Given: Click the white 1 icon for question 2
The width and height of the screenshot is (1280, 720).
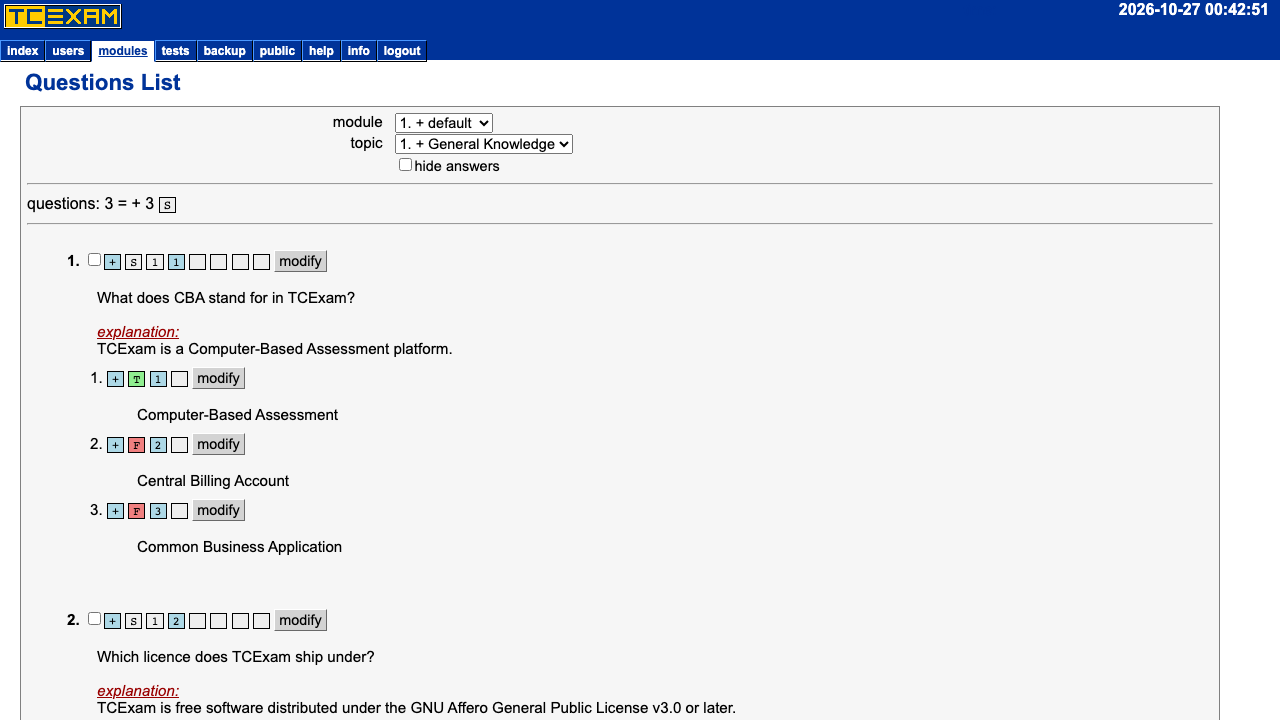Looking at the screenshot, I should [x=154, y=621].
